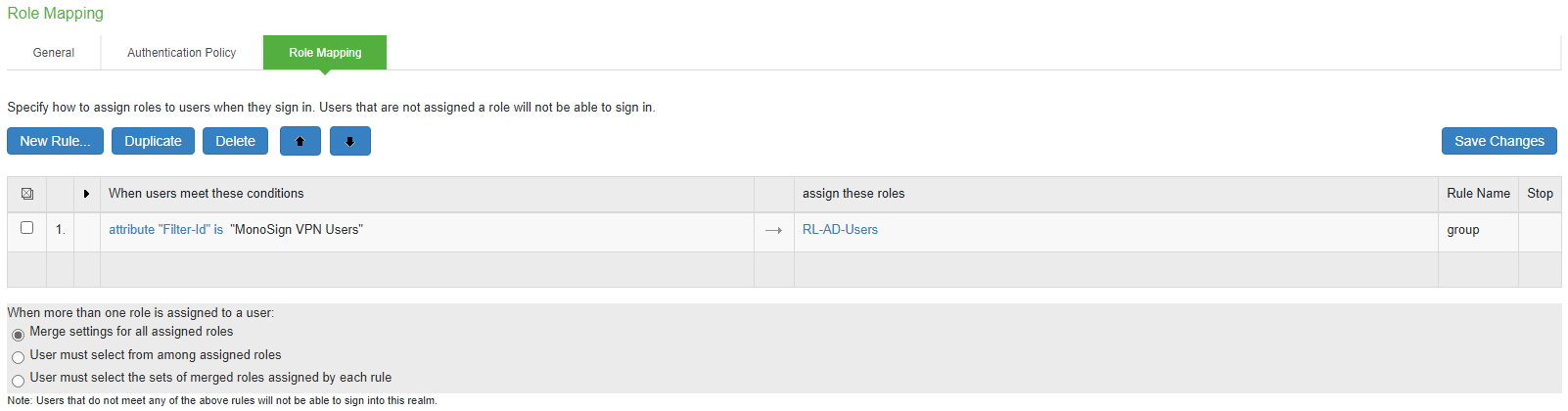The width and height of the screenshot is (1568, 411).
Task: Open the RL-AD-Users role link
Action: [x=840, y=230]
